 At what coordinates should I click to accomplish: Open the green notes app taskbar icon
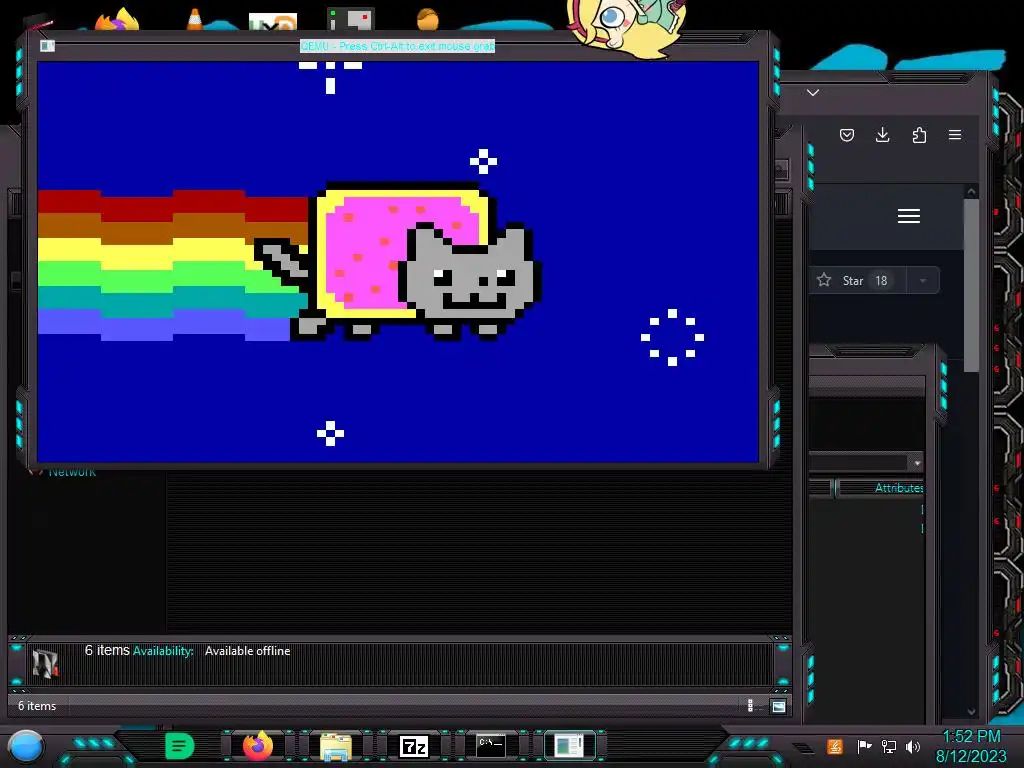click(179, 746)
